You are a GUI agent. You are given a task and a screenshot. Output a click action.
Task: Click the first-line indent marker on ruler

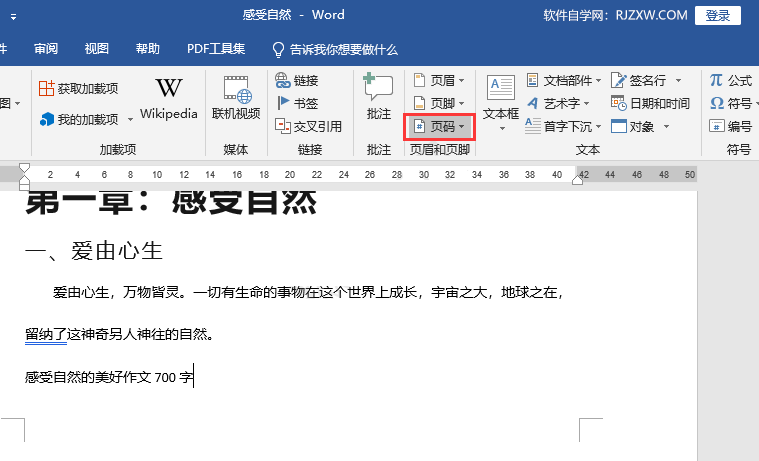pyautogui.click(x=24, y=168)
